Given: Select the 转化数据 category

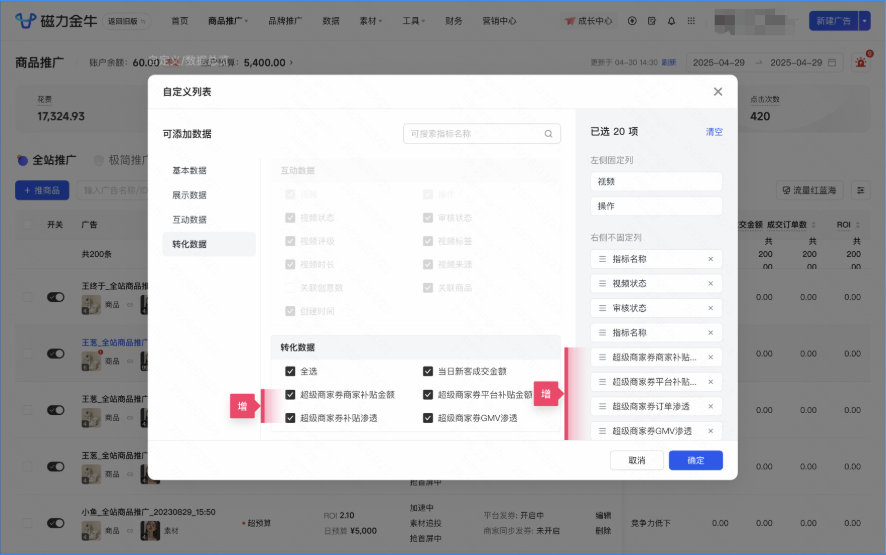Looking at the screenshot, I should coord(209,244).
